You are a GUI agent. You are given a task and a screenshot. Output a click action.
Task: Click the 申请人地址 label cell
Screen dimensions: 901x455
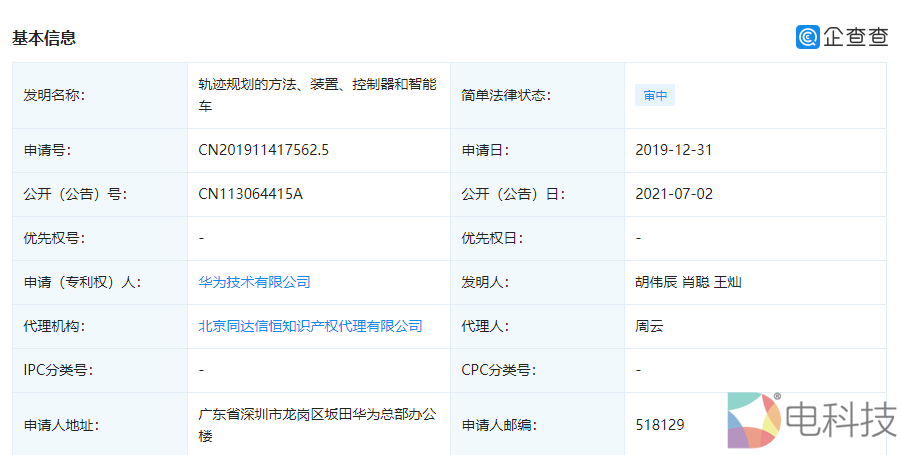tap(100, 424)
